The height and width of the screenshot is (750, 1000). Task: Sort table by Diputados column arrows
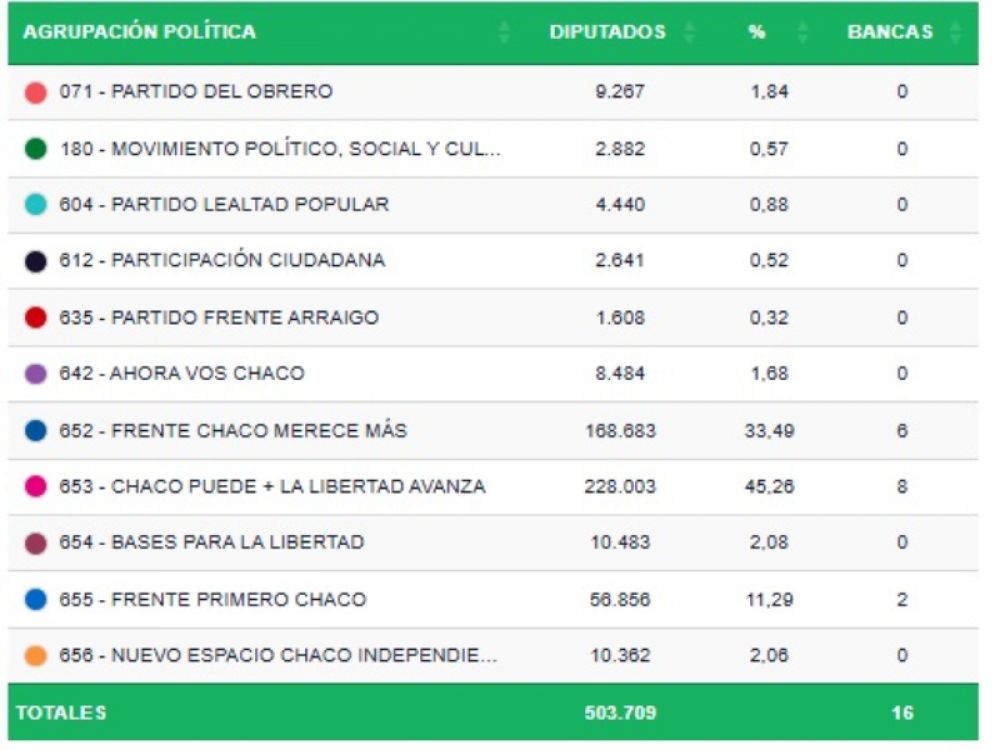click(690, 32)
